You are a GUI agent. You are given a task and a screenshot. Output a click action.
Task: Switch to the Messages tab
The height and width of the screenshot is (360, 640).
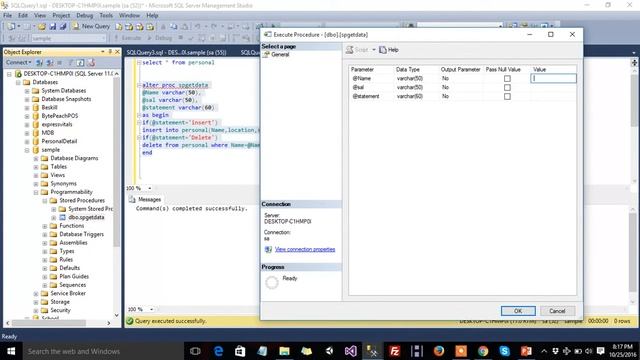(x=145, y=199)
